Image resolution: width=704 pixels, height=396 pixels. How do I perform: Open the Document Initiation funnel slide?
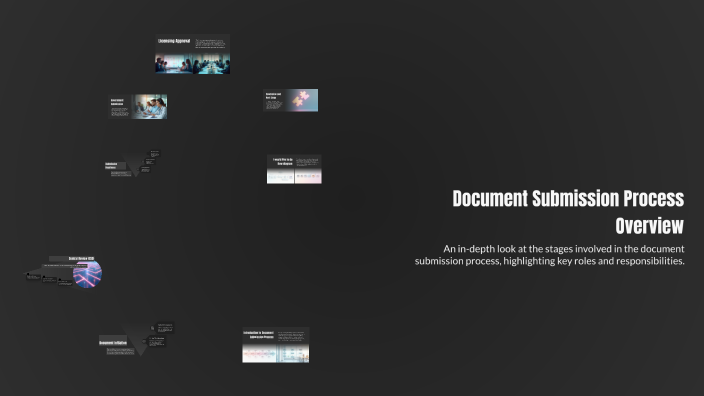tap(136, 339)
